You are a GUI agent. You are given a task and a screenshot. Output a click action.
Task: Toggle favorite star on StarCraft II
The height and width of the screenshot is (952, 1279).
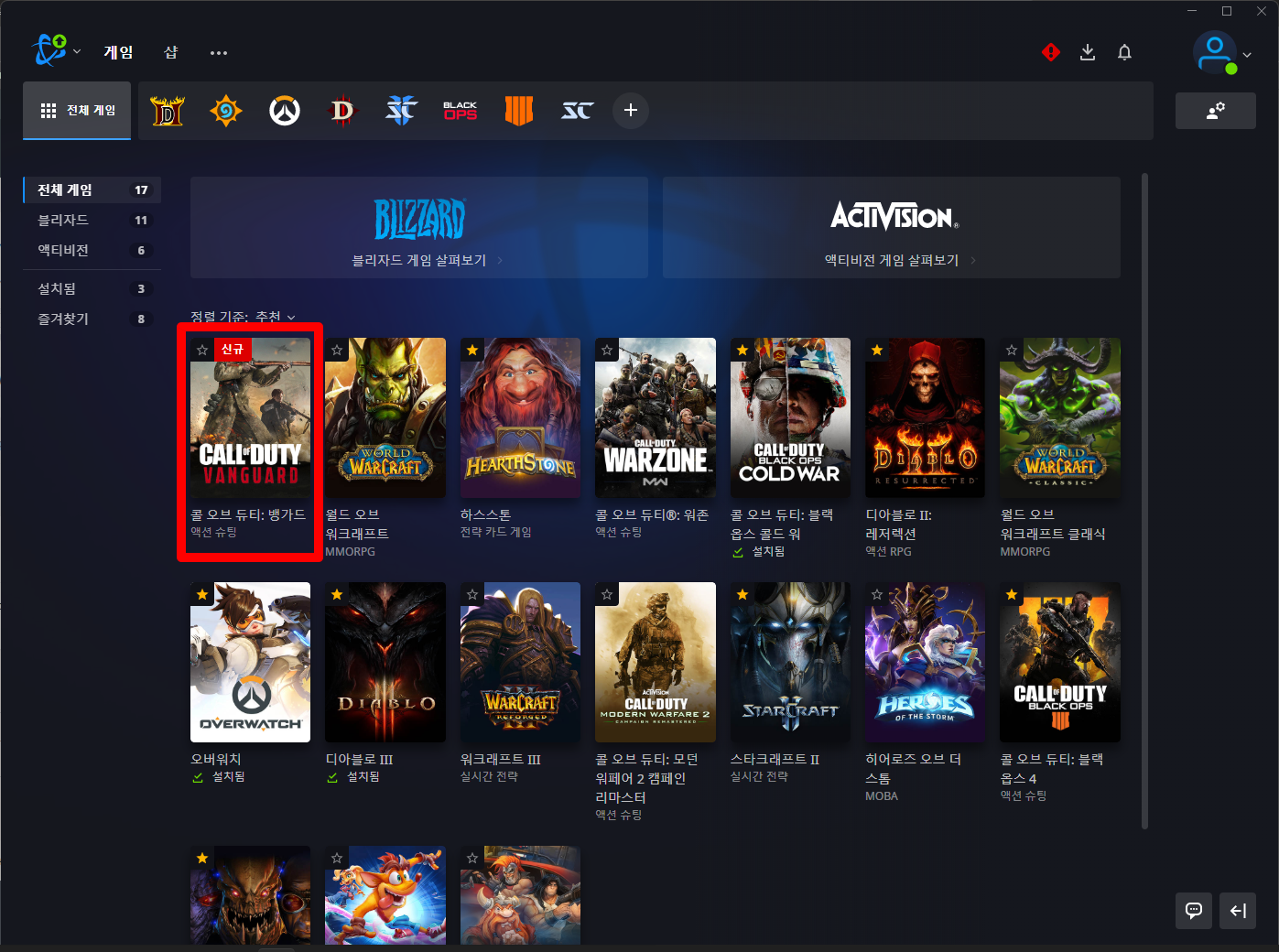pos(742,594)
